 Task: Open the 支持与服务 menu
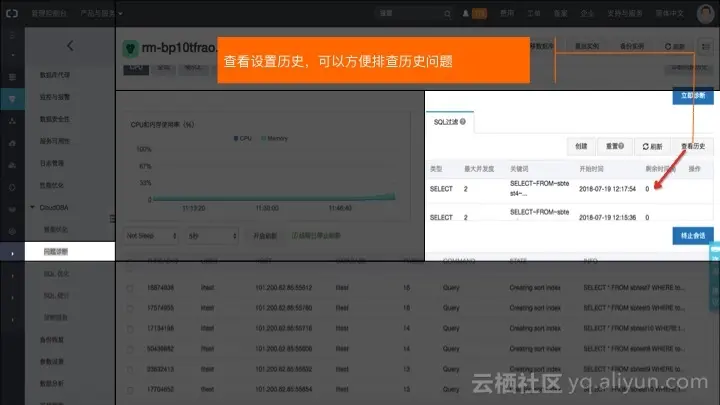[x=624, y=13]
